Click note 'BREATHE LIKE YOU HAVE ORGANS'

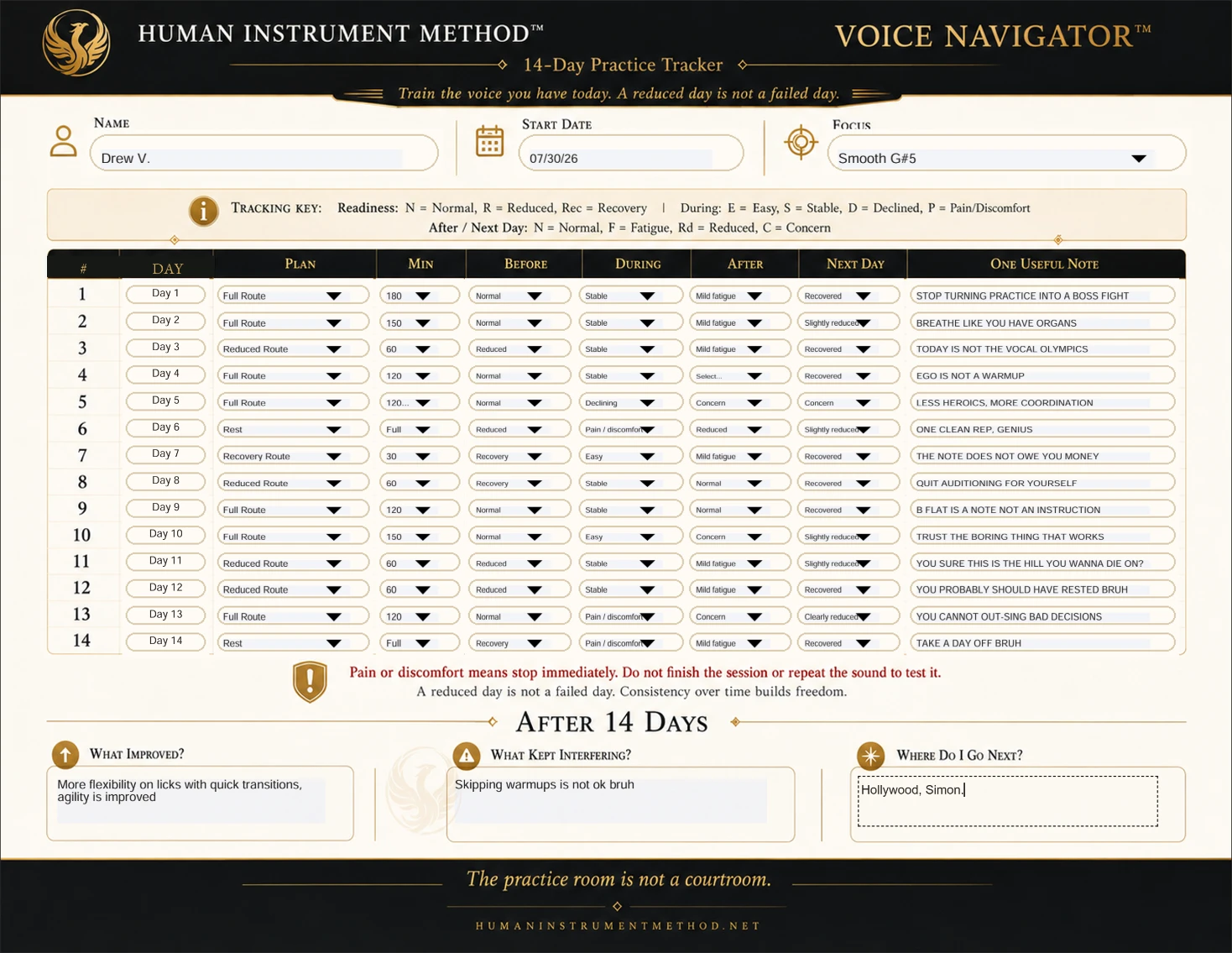tap(1042, 322)
